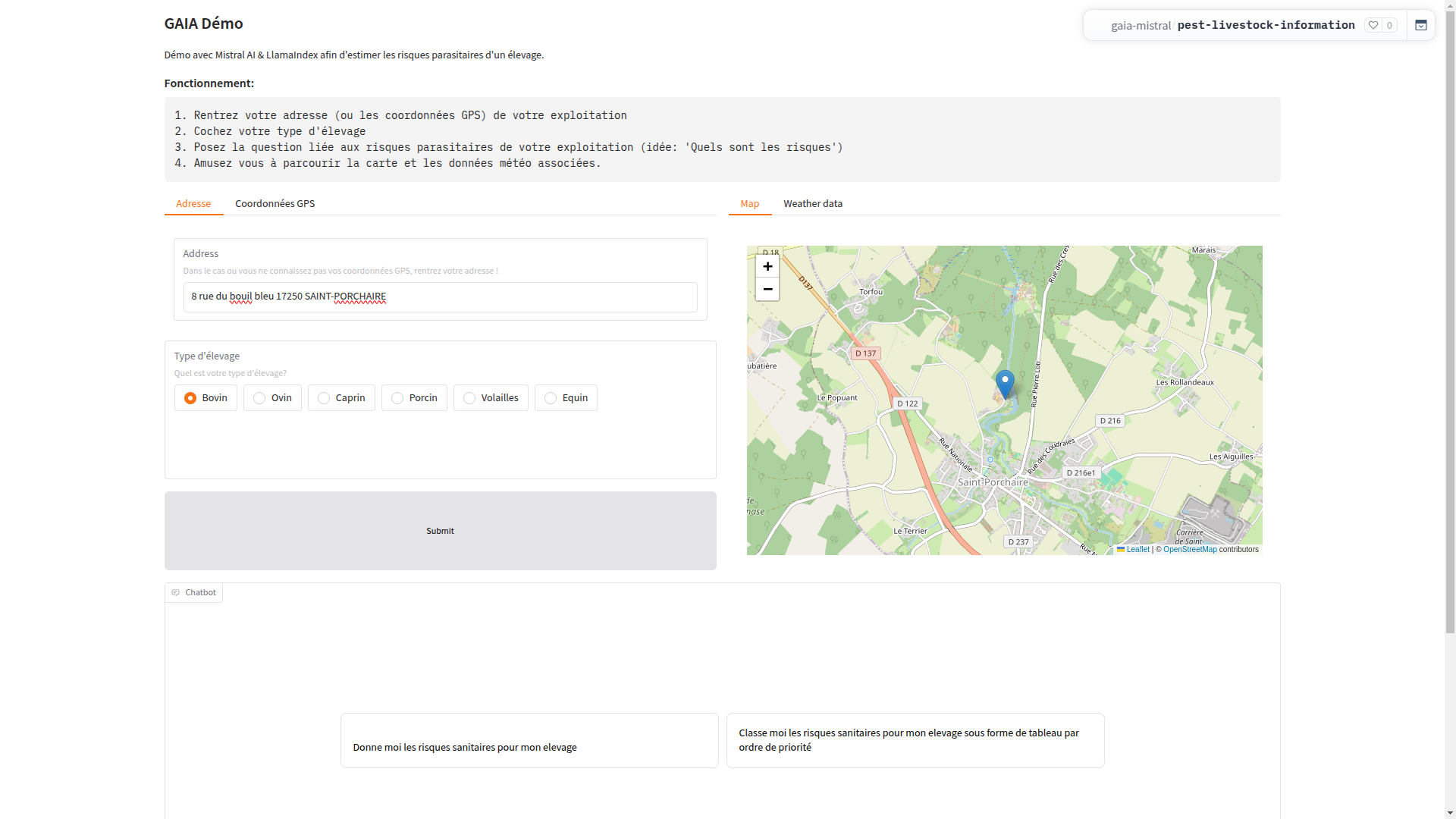Click the Submit button

pyautogui.click(x=440, y=531)
